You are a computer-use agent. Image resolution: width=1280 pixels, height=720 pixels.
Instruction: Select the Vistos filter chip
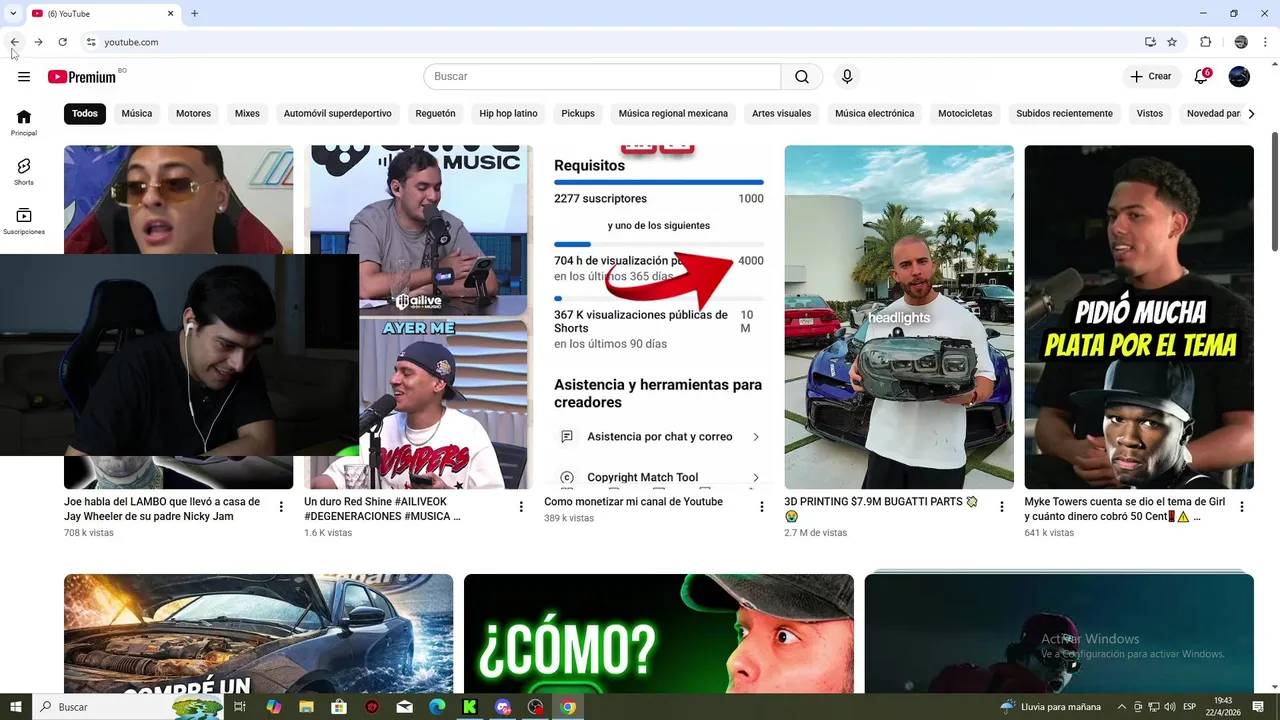tap(1150, 114)
